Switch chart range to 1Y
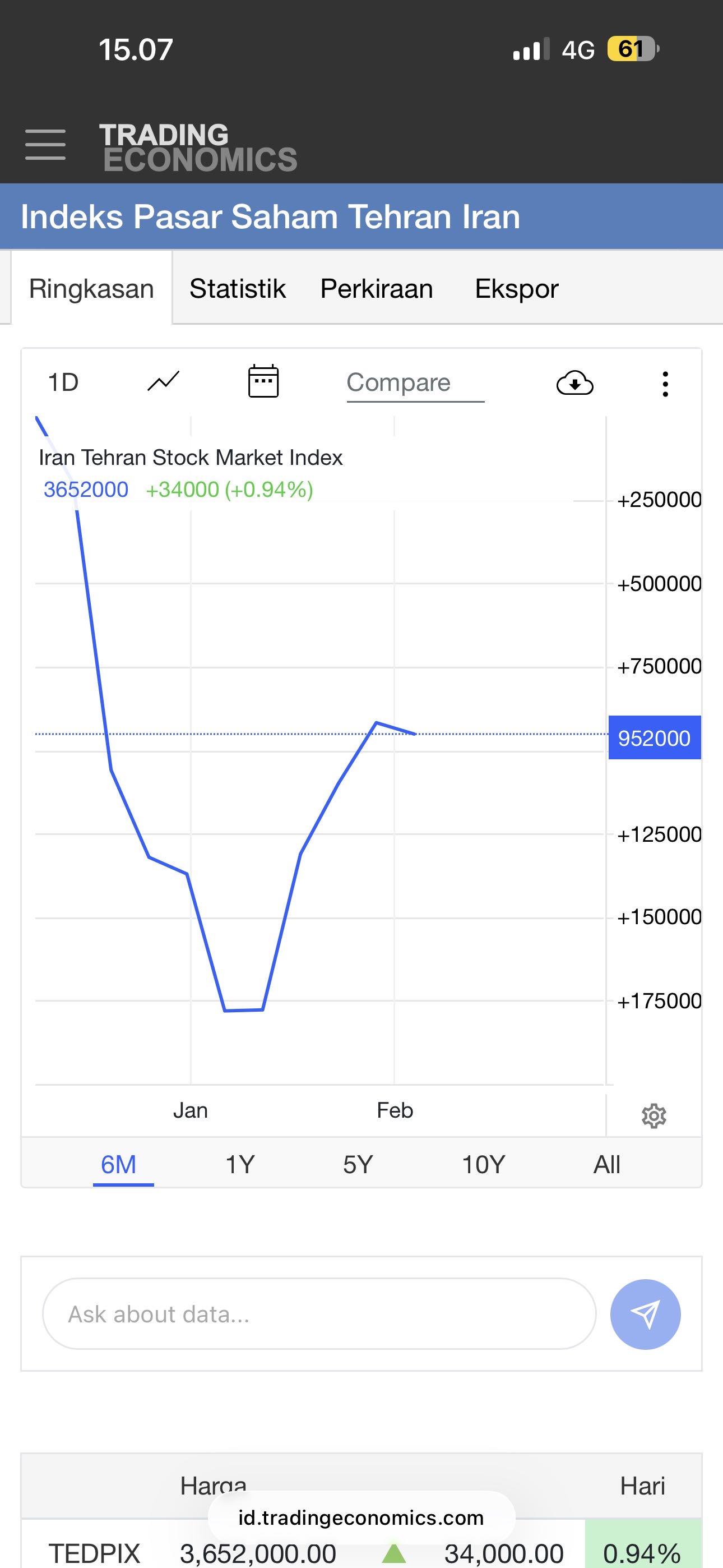The image size is (723, 1568). coord(240,1164)
